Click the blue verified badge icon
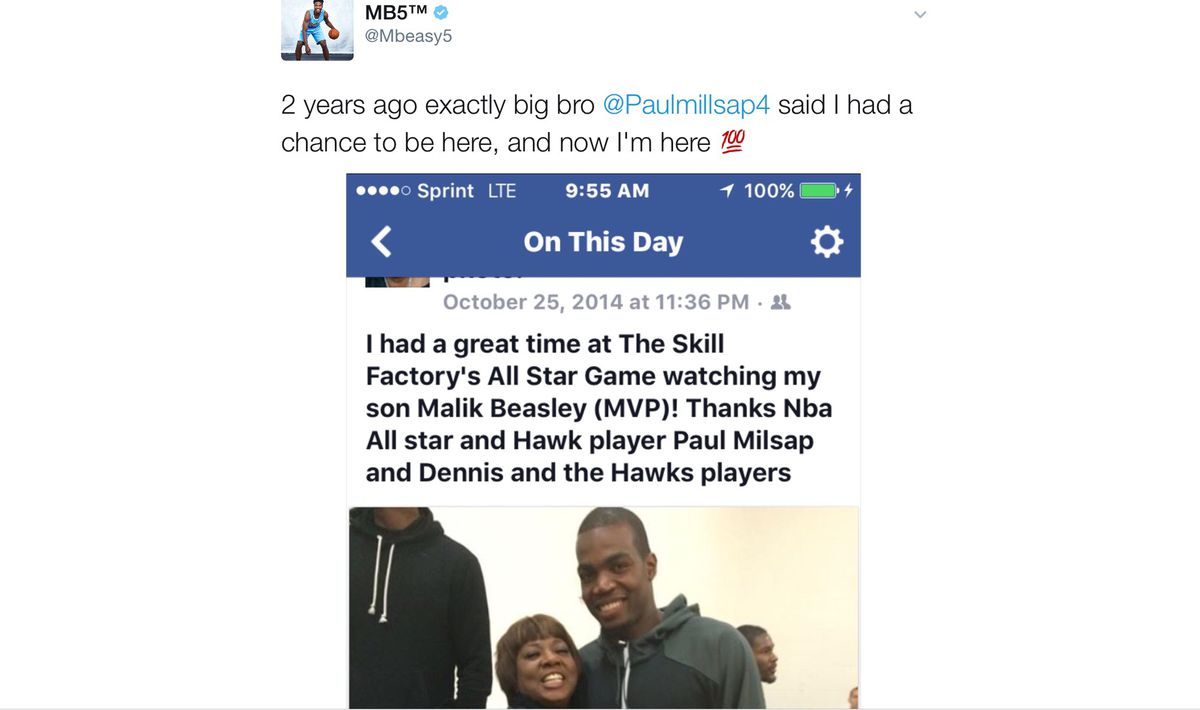This screenshot has width=1200, height=710. pos(441,12)
